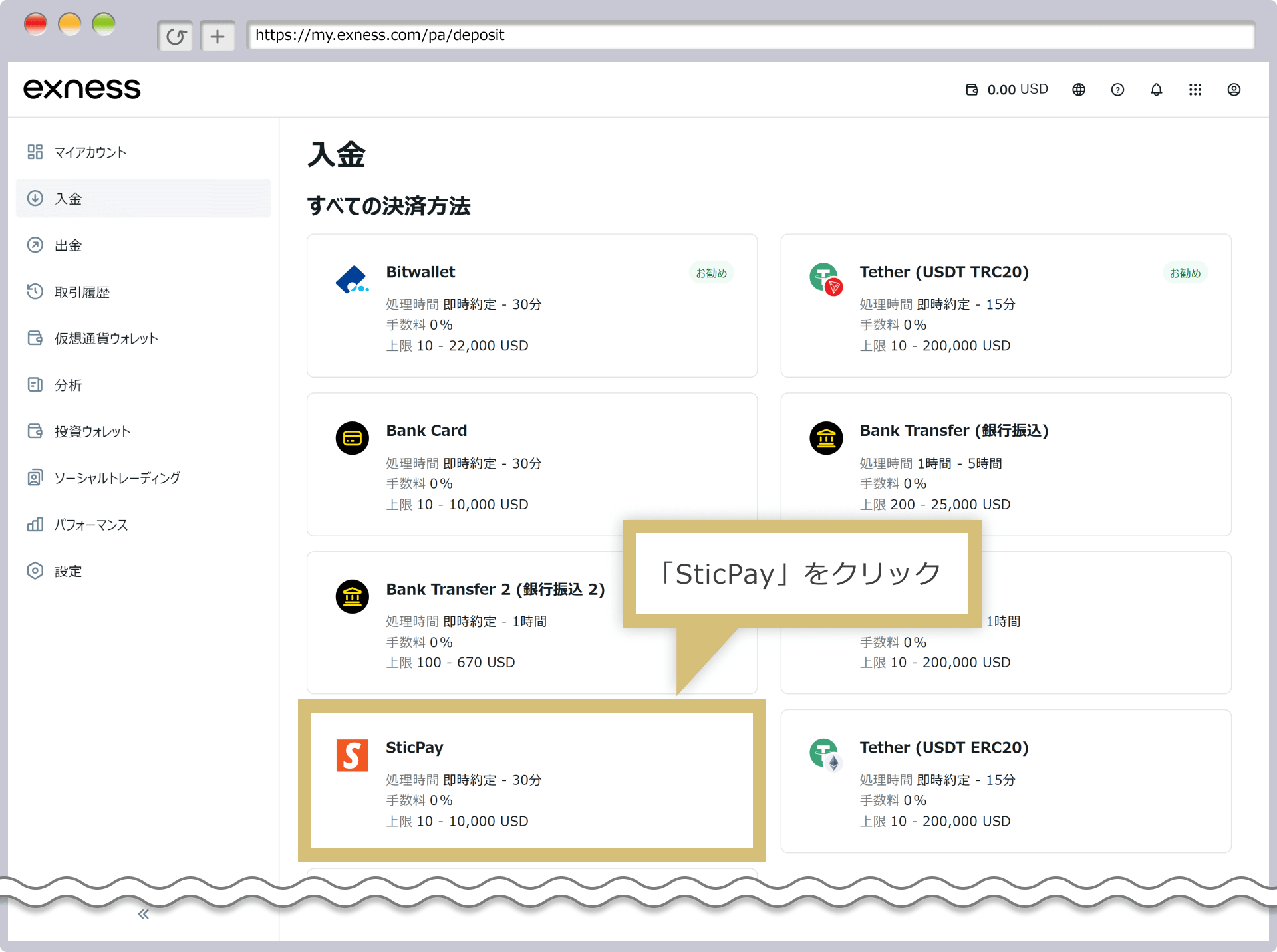Click the 出金 arrow circle icon
The width and height of the screenshot is (1277, 952).
click(35, 245)
